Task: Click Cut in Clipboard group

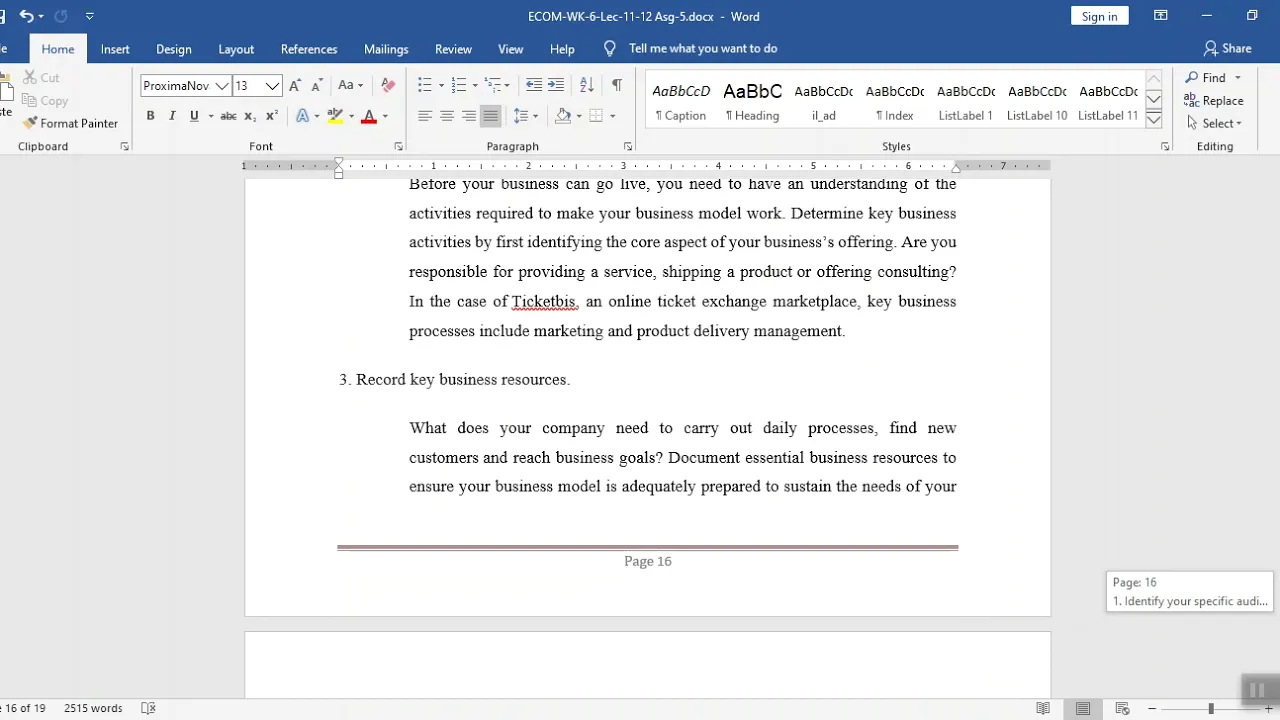Action: point(41,77)
